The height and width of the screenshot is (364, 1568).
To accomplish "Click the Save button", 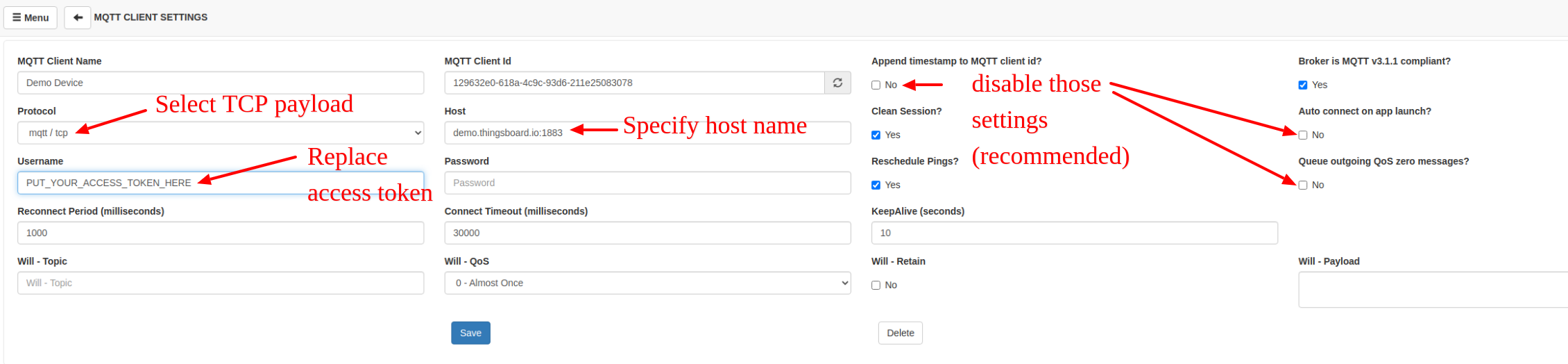I will coord(470,333).
